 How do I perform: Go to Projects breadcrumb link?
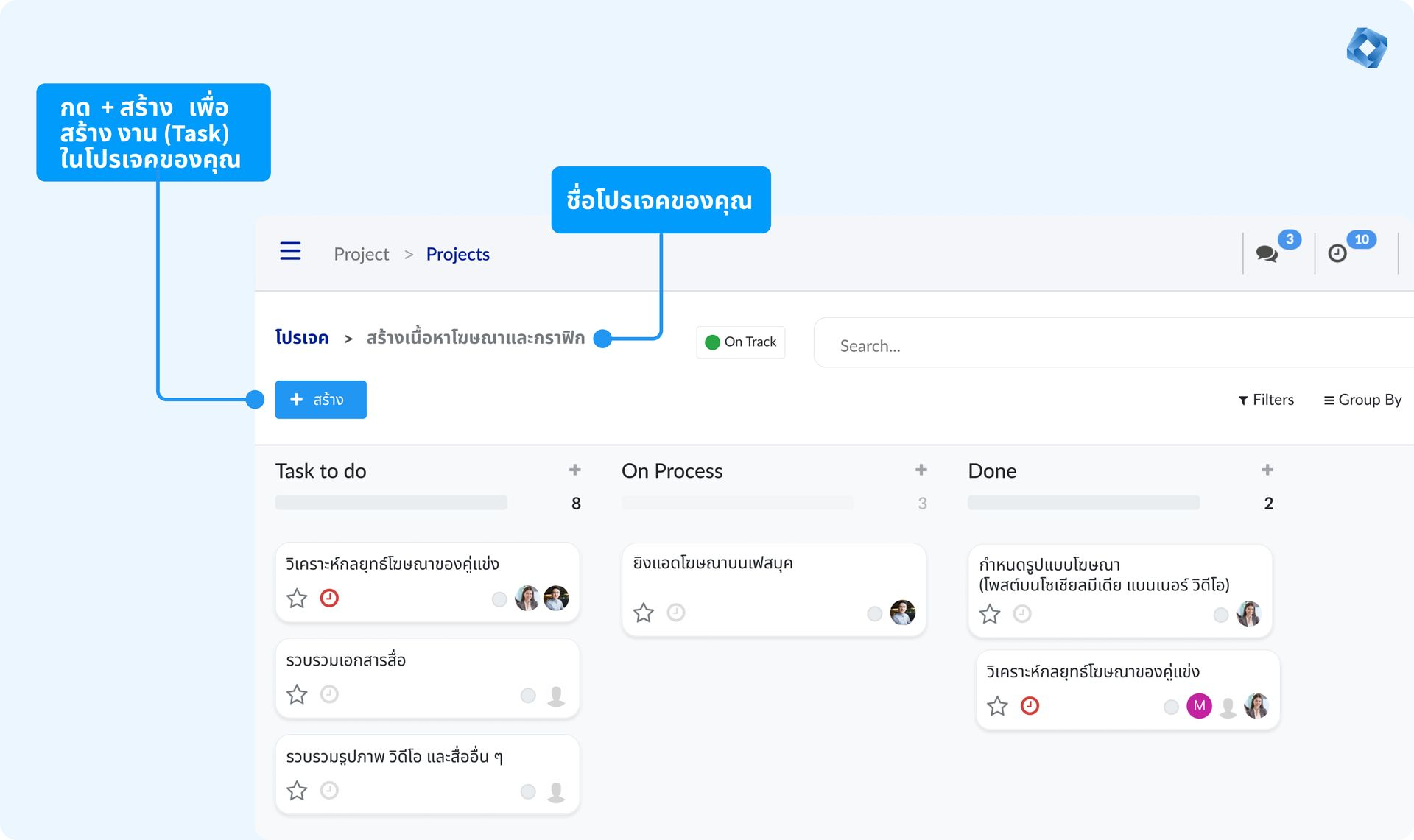coord(457,254)
